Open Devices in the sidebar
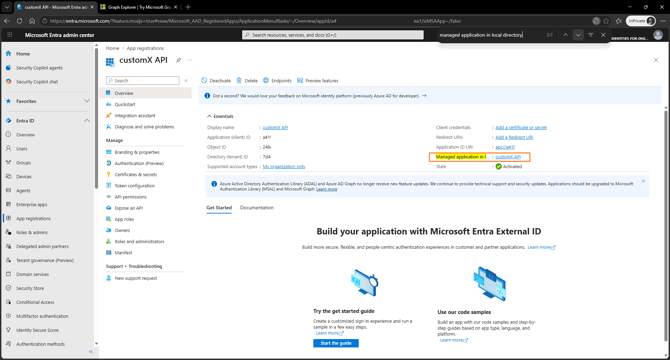This screenshot has height=360, width=670. click(24, 177)
